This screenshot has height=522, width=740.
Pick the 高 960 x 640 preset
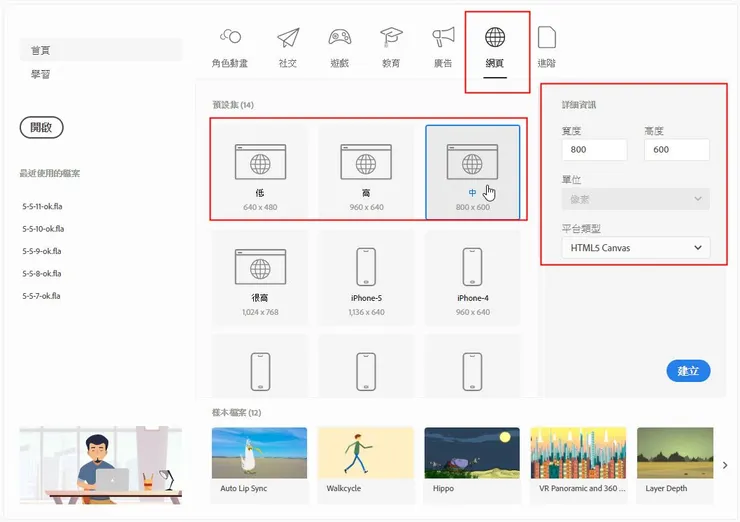[366, 172]
